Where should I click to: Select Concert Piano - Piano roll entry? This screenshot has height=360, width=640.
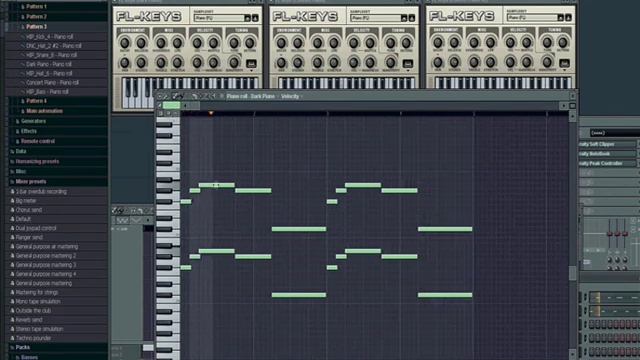pyautogui.click(x=52, y=82)
